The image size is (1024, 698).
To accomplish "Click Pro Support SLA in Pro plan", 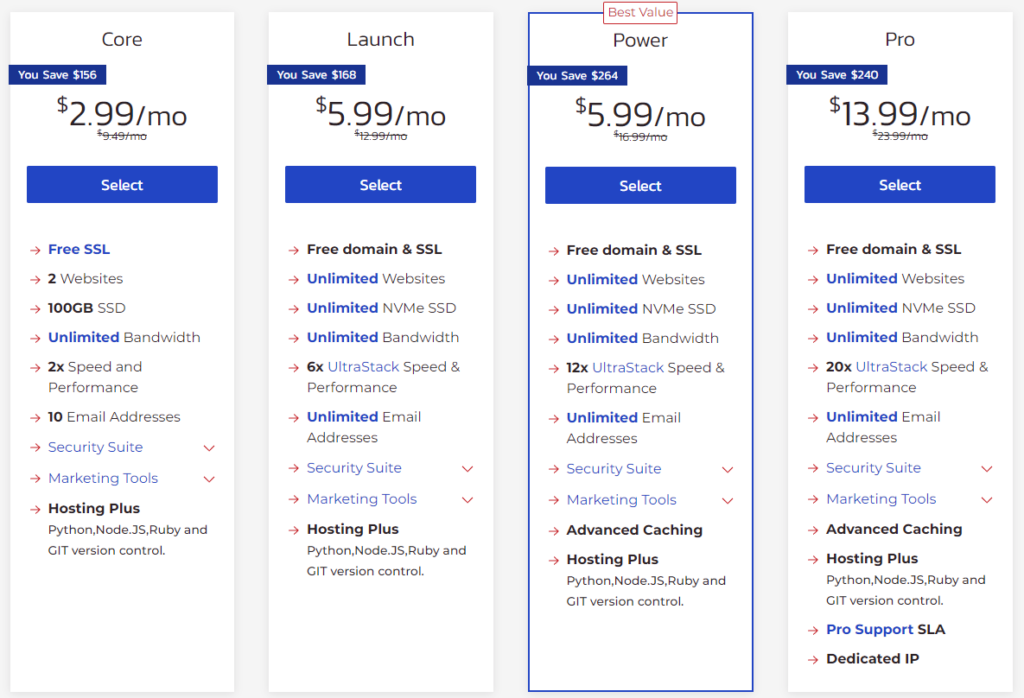I will point(886,629).
